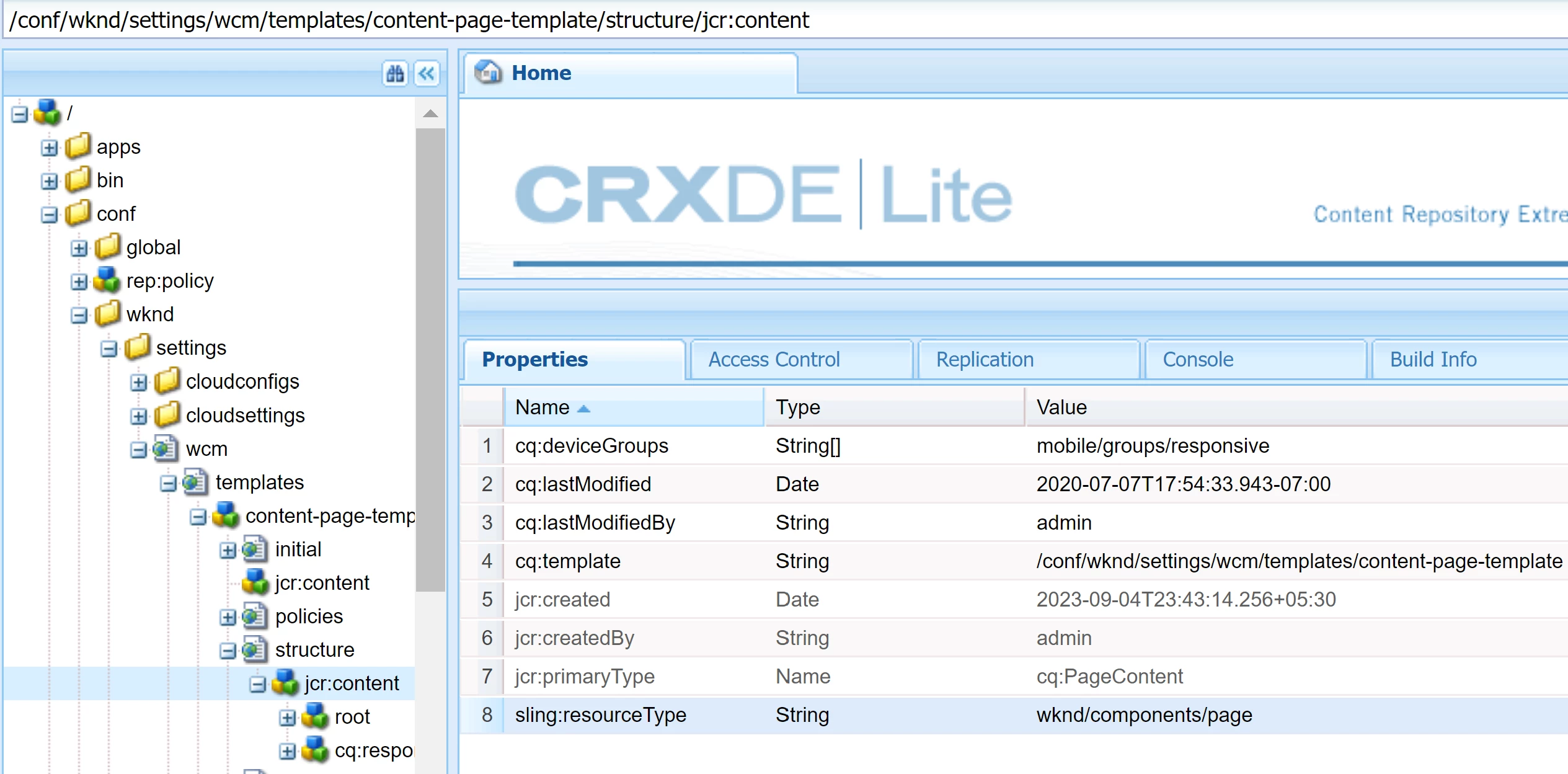Screen dimensions: 1568x774
Task: Expand the initial node
Action: click(x=228, y=550)
